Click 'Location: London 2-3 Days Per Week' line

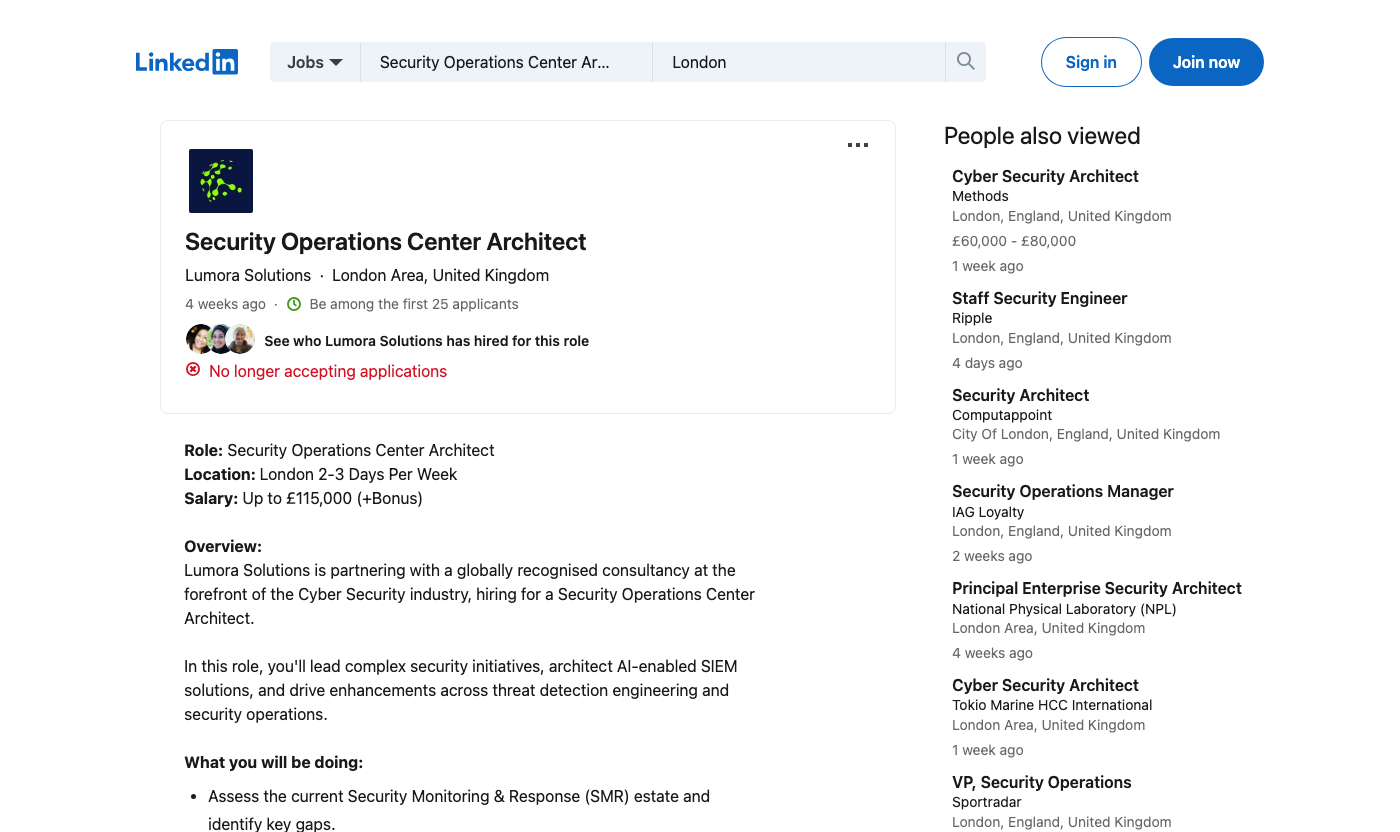point(320,474)
